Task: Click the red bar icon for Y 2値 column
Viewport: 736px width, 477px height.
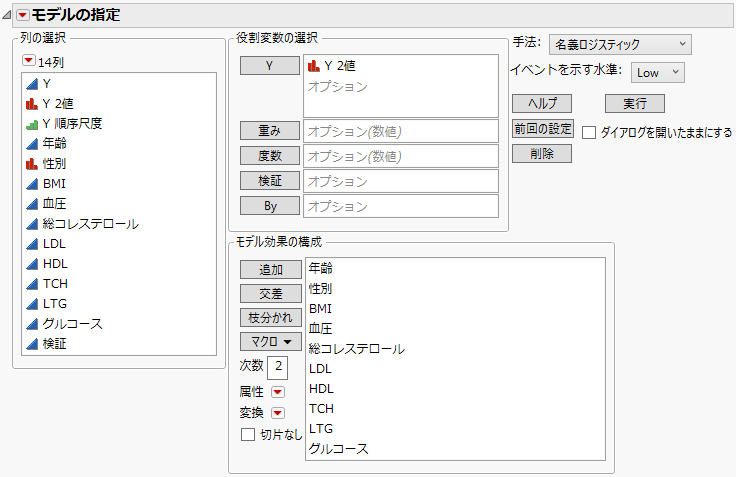Action: coord(31,103)
